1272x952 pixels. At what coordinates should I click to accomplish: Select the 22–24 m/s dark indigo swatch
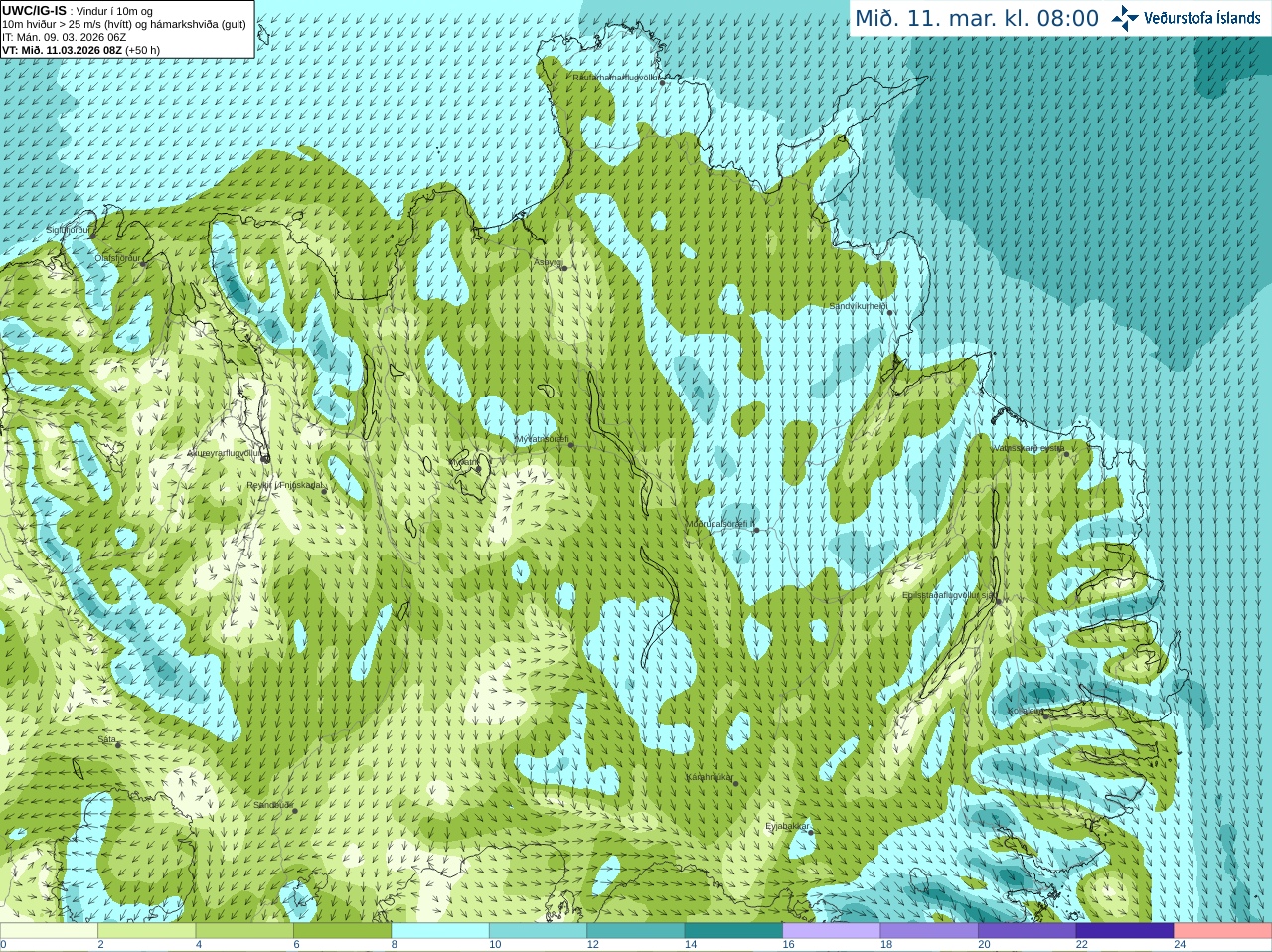click(1125, 931)
